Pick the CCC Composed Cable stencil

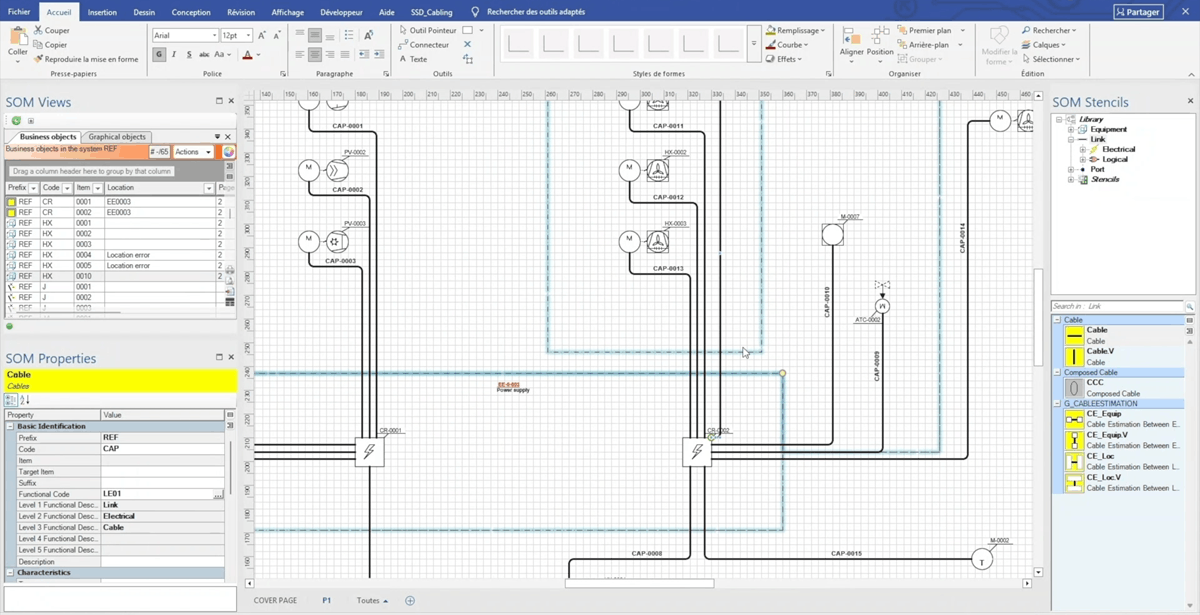[1074, 388]
